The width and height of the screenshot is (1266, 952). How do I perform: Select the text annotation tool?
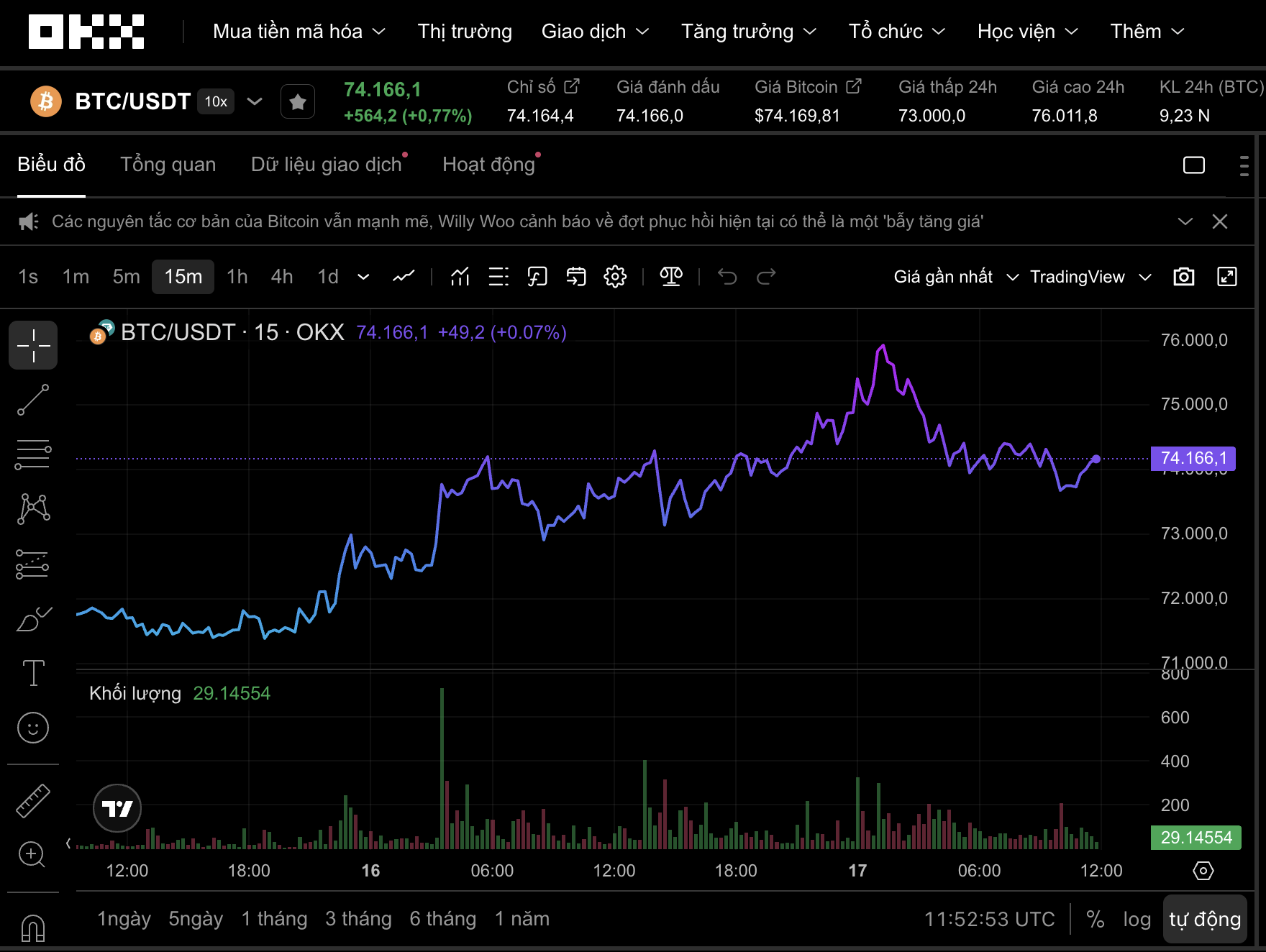click(33, 673)
